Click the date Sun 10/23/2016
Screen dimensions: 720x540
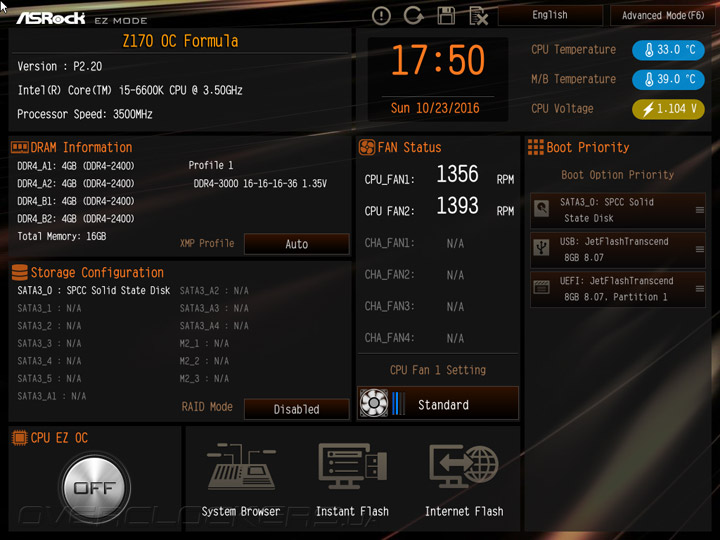click(x=435, y=108)
